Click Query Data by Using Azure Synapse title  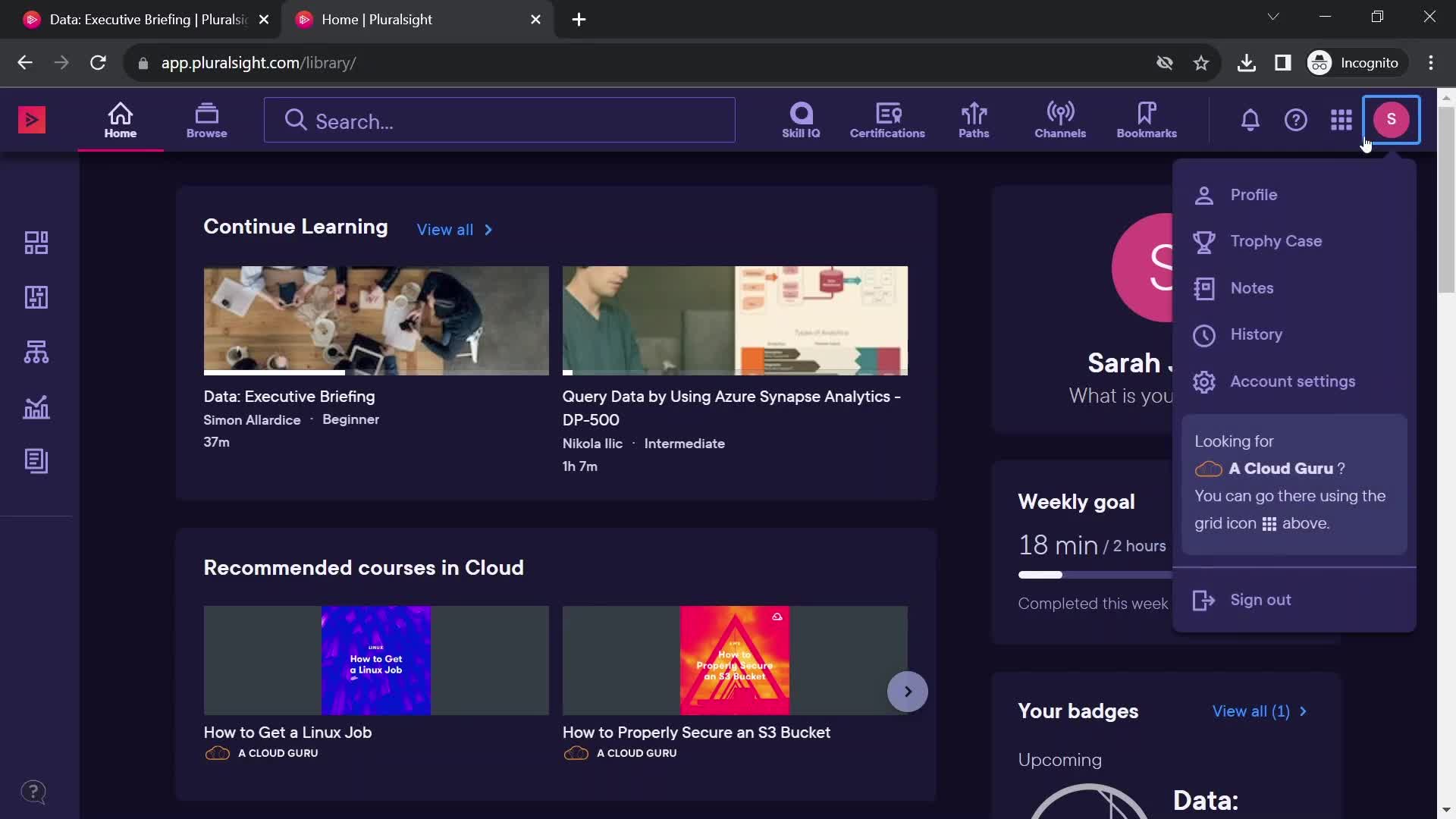pos(732,408)
